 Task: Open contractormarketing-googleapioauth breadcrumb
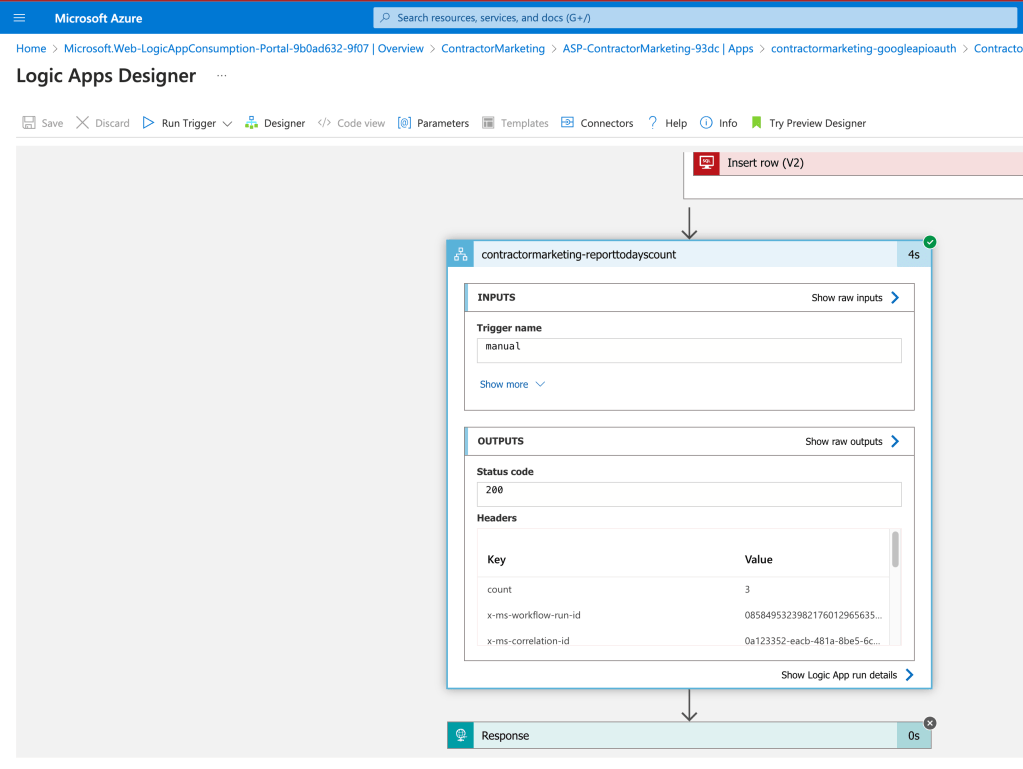[863, 48]
